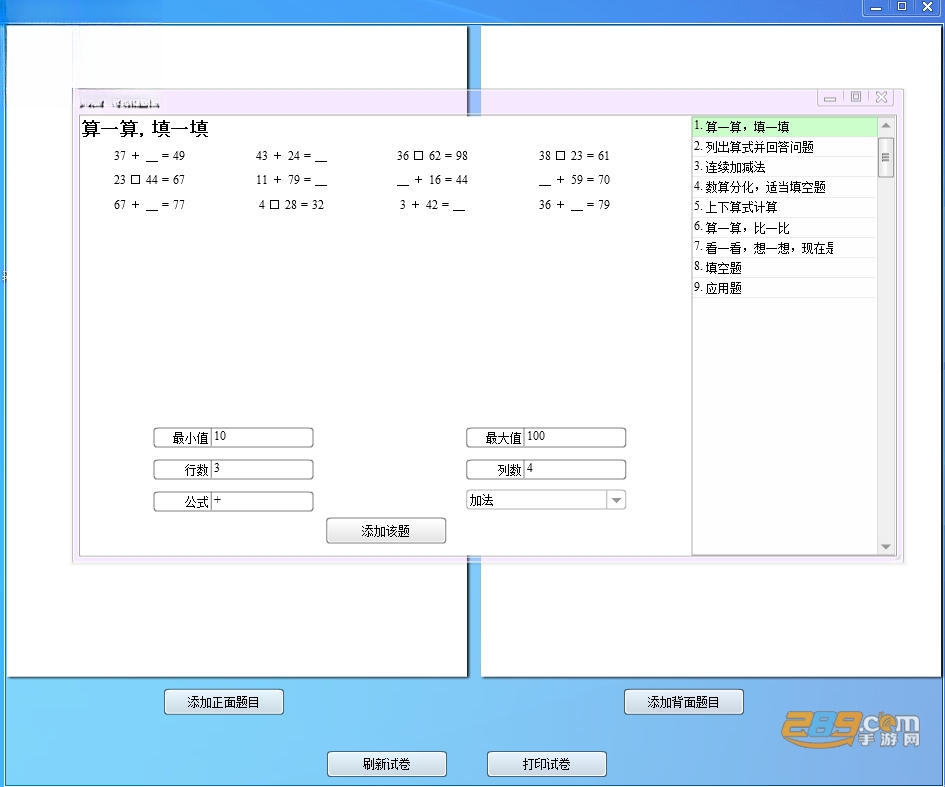Viewport: 945px width, 787px height.
Task: Select list item 上下算式计算
Action: 785,207
